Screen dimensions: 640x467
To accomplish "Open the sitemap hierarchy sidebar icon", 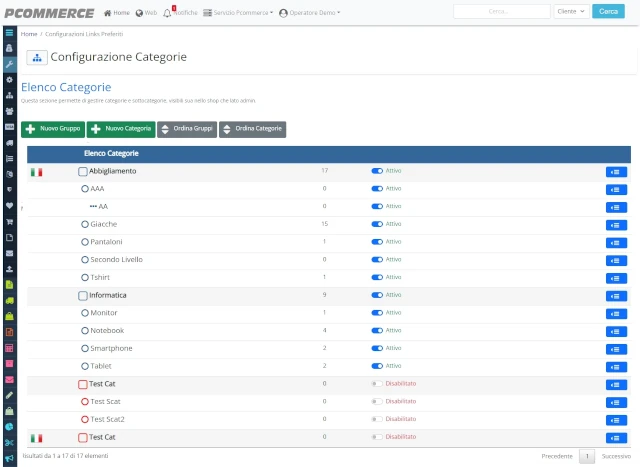I will tap(9, 96).
